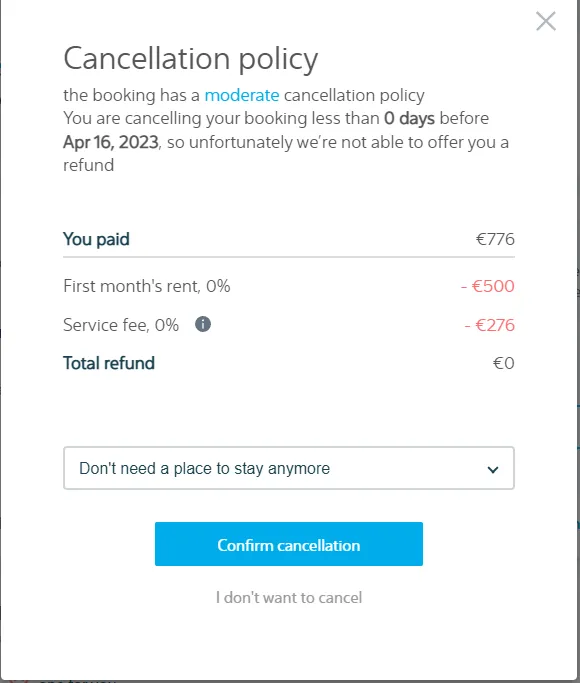Click the 'You paid' label
The height and width of the screenshot is (683, 580).
[x=96, y=239]
